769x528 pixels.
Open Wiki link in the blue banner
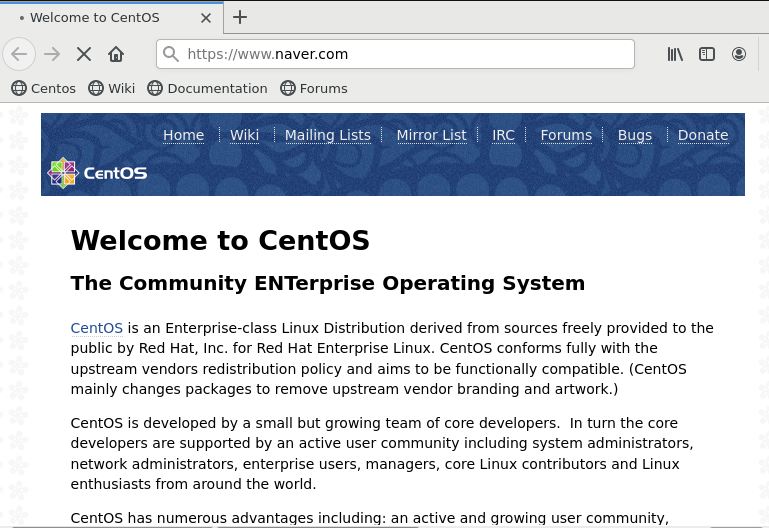point(244,135)
